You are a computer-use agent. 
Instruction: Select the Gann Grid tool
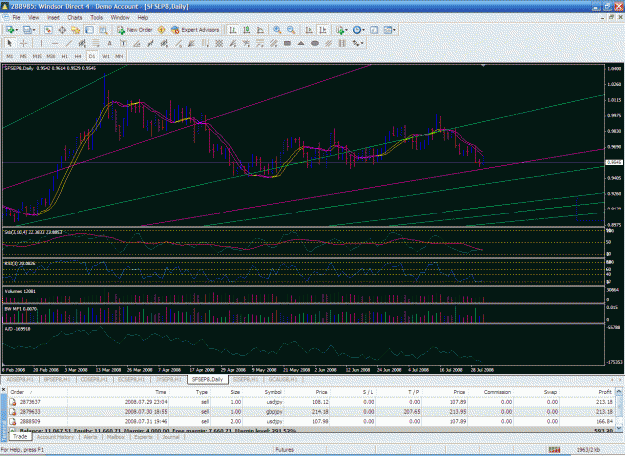click(219, 43)
